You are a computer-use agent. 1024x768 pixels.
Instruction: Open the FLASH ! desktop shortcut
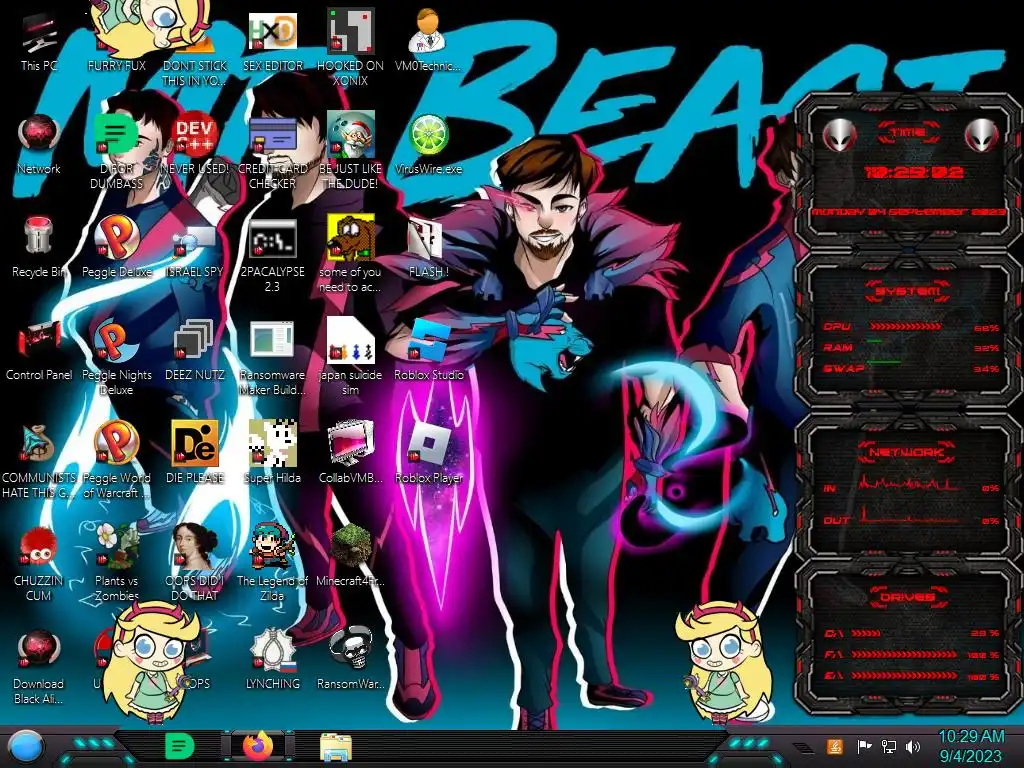[428, 248]
